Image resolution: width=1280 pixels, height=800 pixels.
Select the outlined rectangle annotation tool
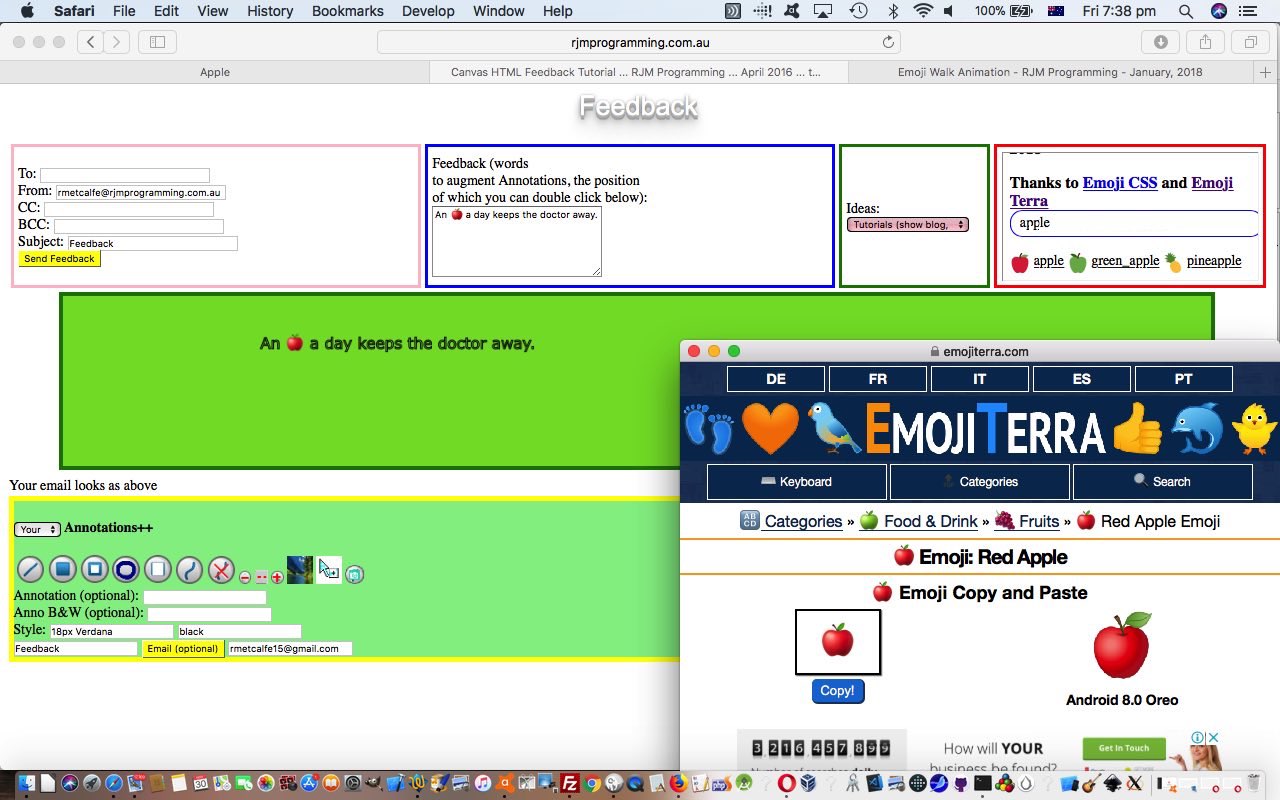95,570
